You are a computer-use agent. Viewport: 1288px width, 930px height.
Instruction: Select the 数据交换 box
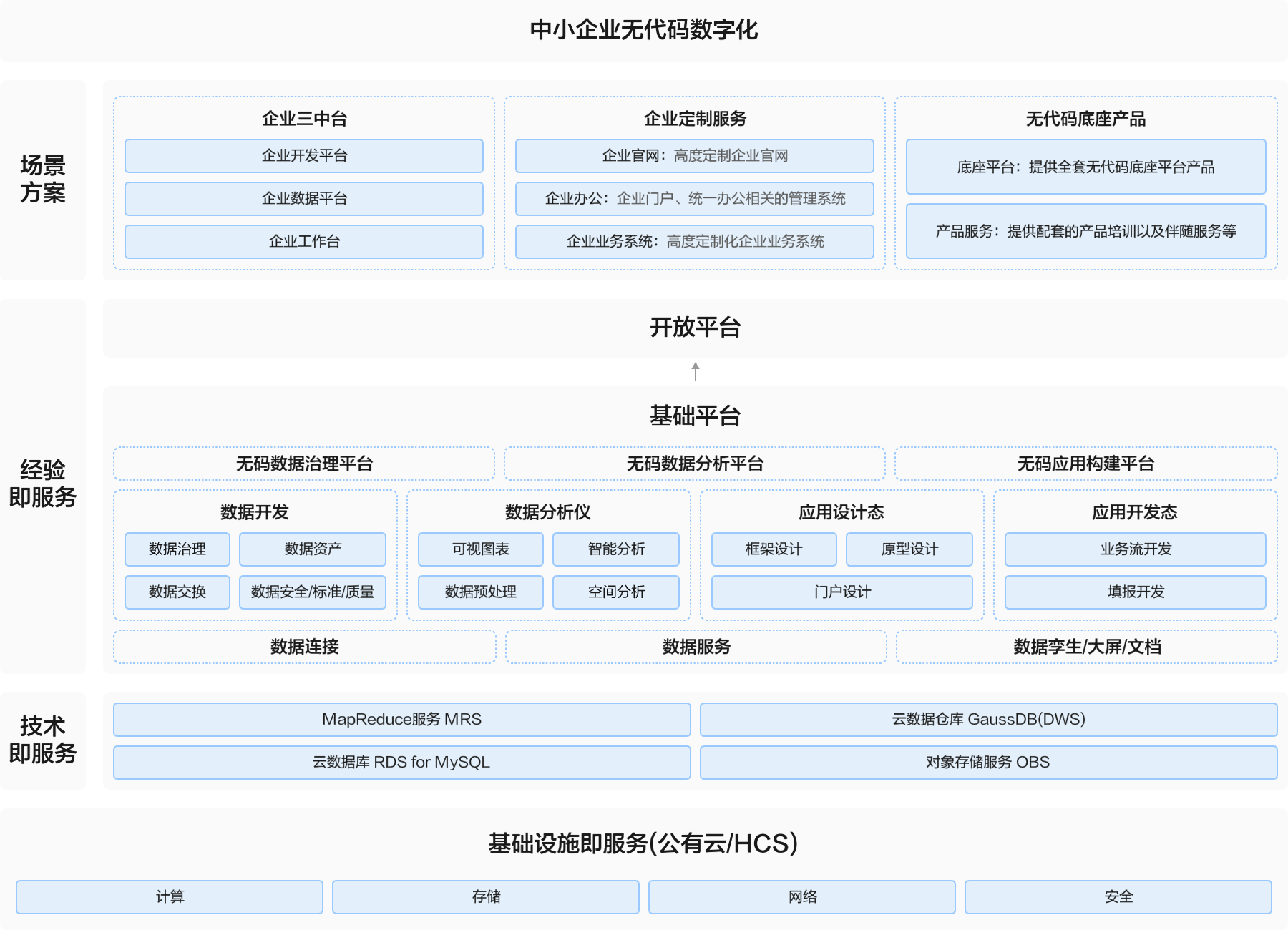coord(177,592)
